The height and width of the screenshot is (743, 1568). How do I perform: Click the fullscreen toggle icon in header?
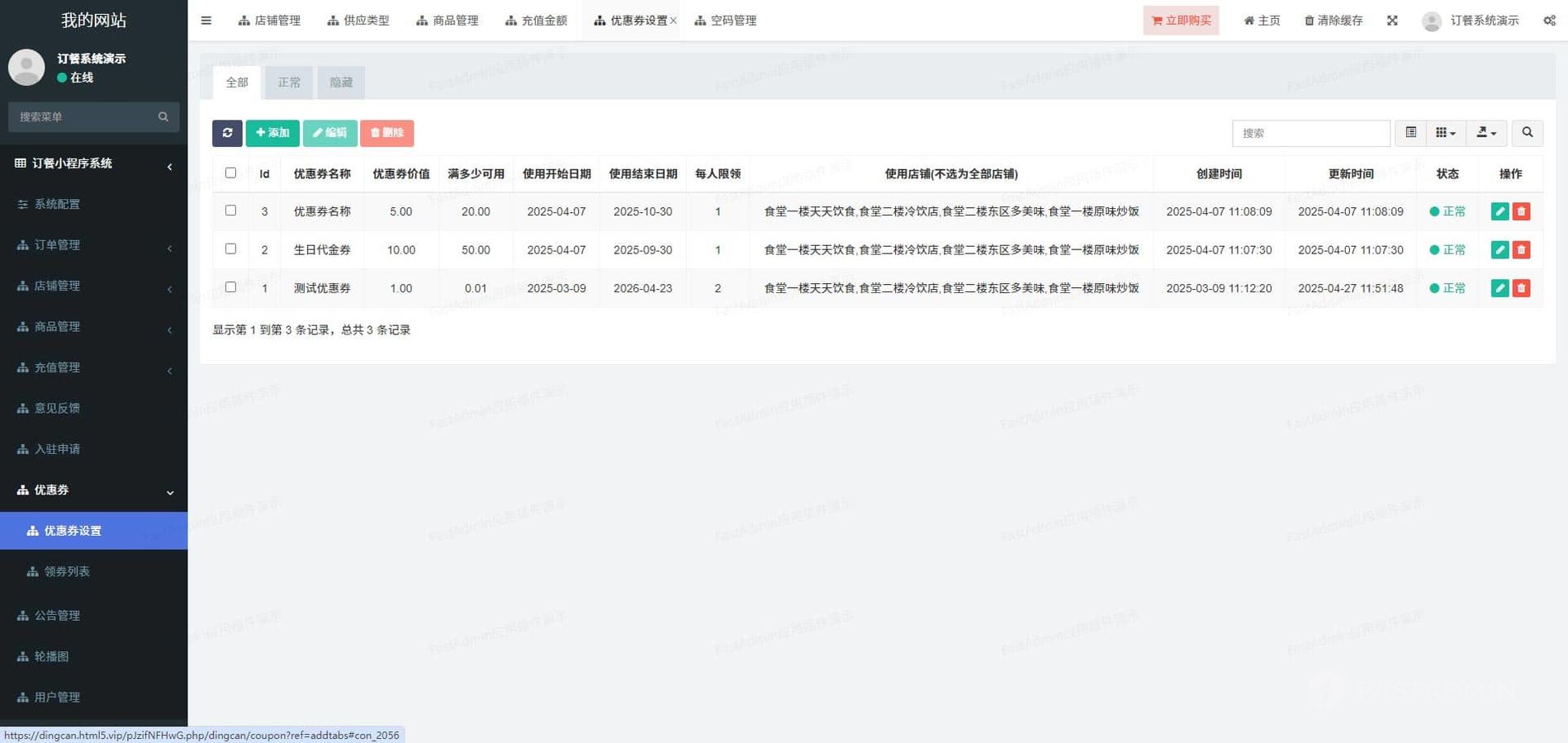pos(1392,21)
